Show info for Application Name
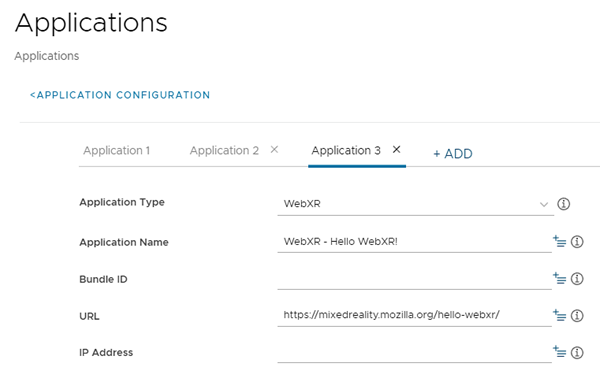The width and height of the screenshot is (600, 389). coord(577,242)
